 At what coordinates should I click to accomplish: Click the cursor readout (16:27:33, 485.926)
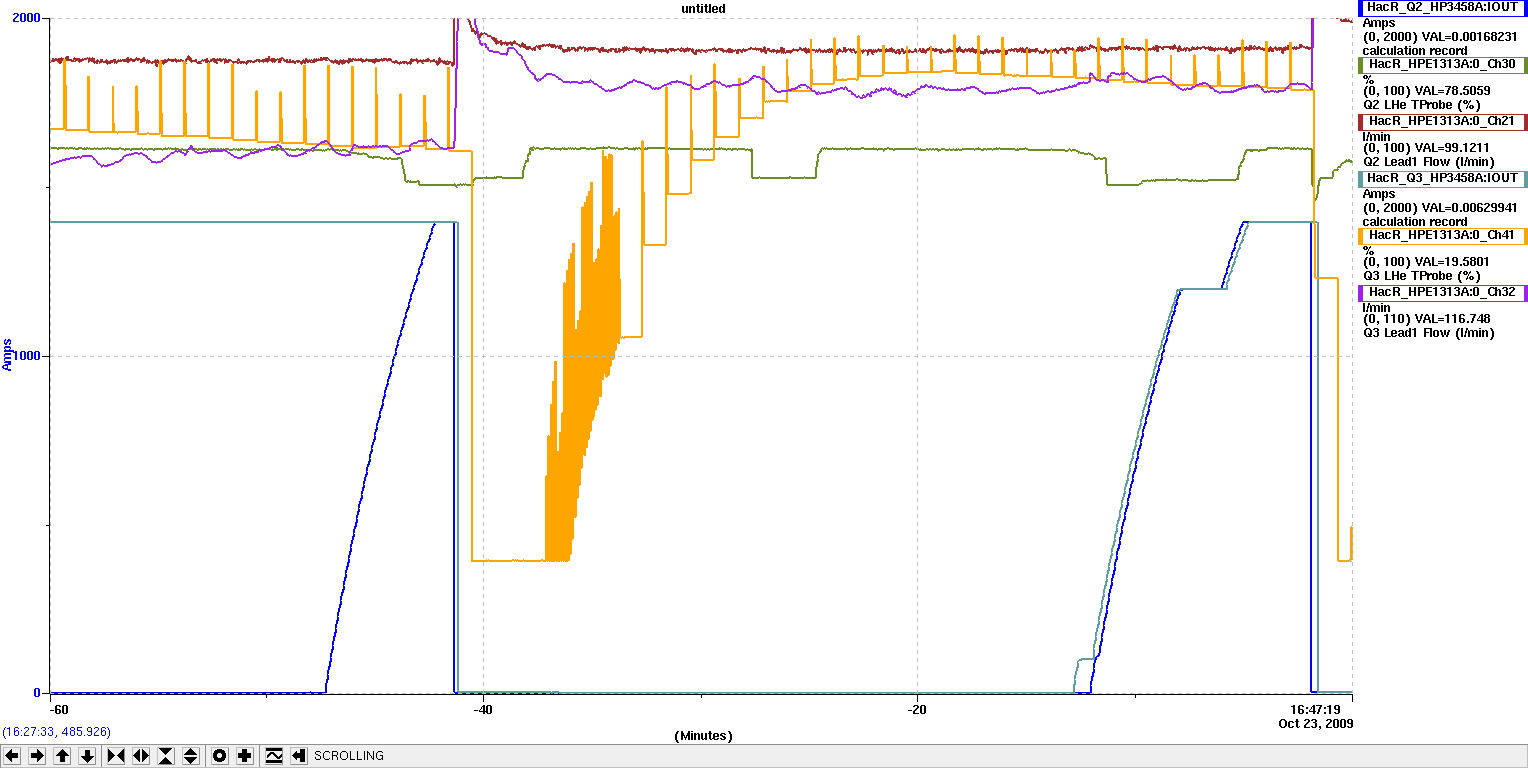(x=56, y=733)
